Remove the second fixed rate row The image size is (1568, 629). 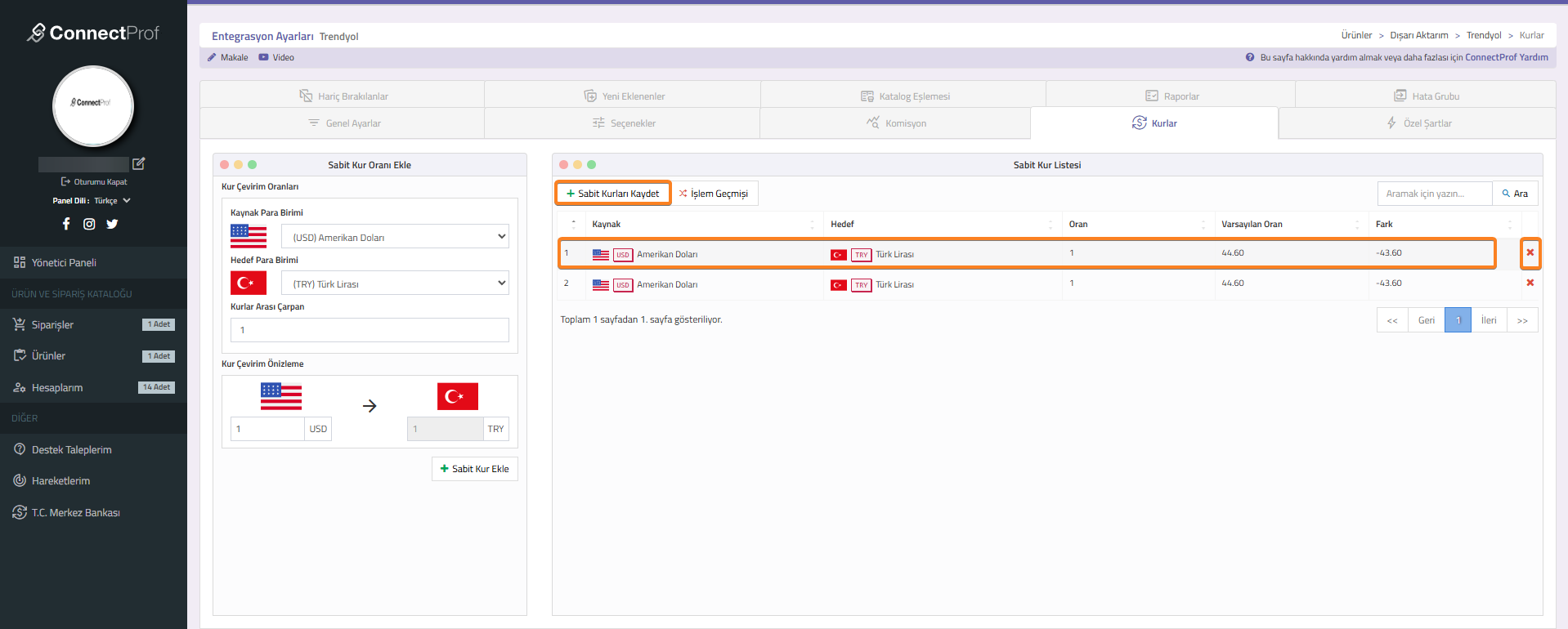1530,283
